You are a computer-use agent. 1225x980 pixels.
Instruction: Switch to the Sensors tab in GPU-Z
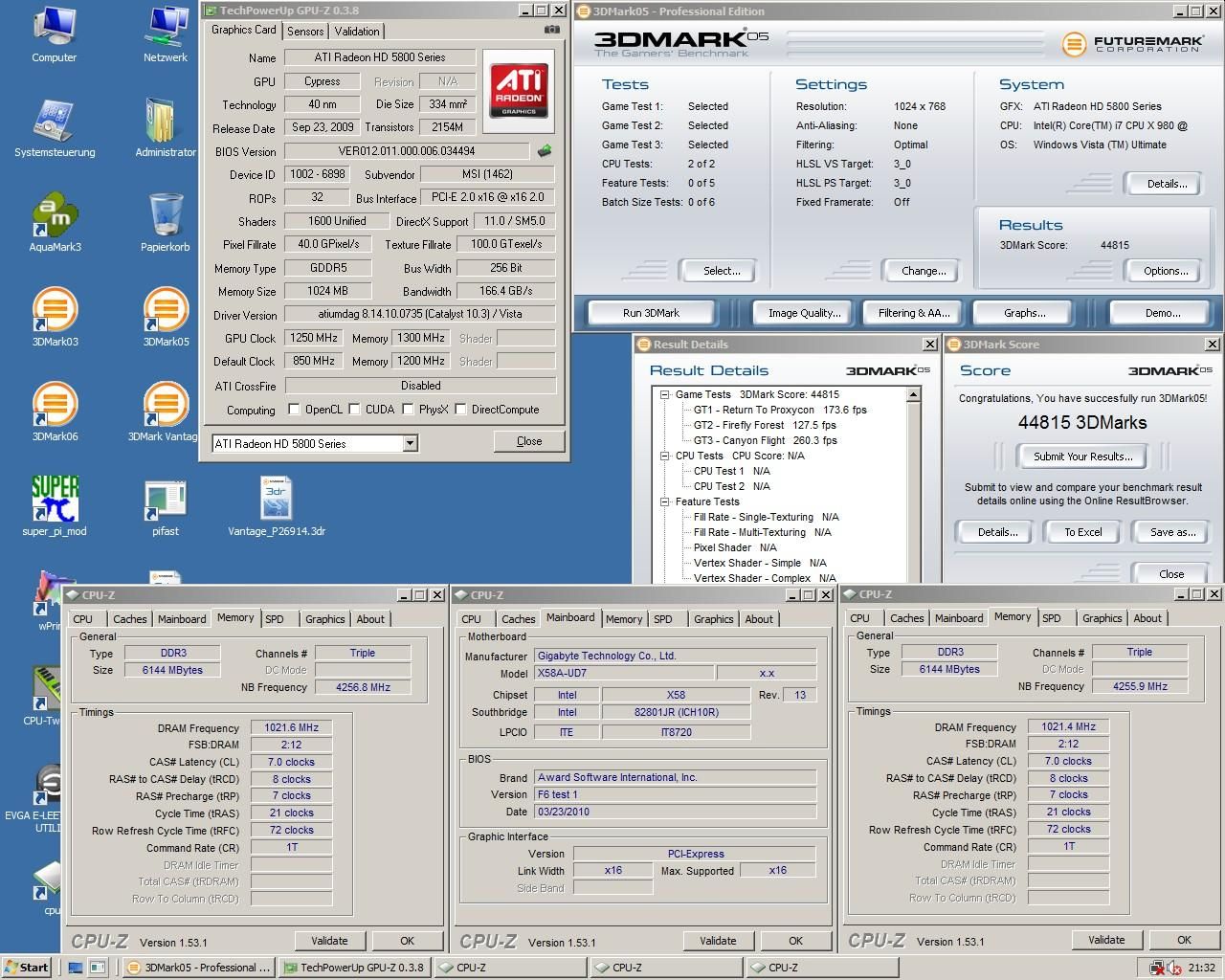click(x=305, y=31)
